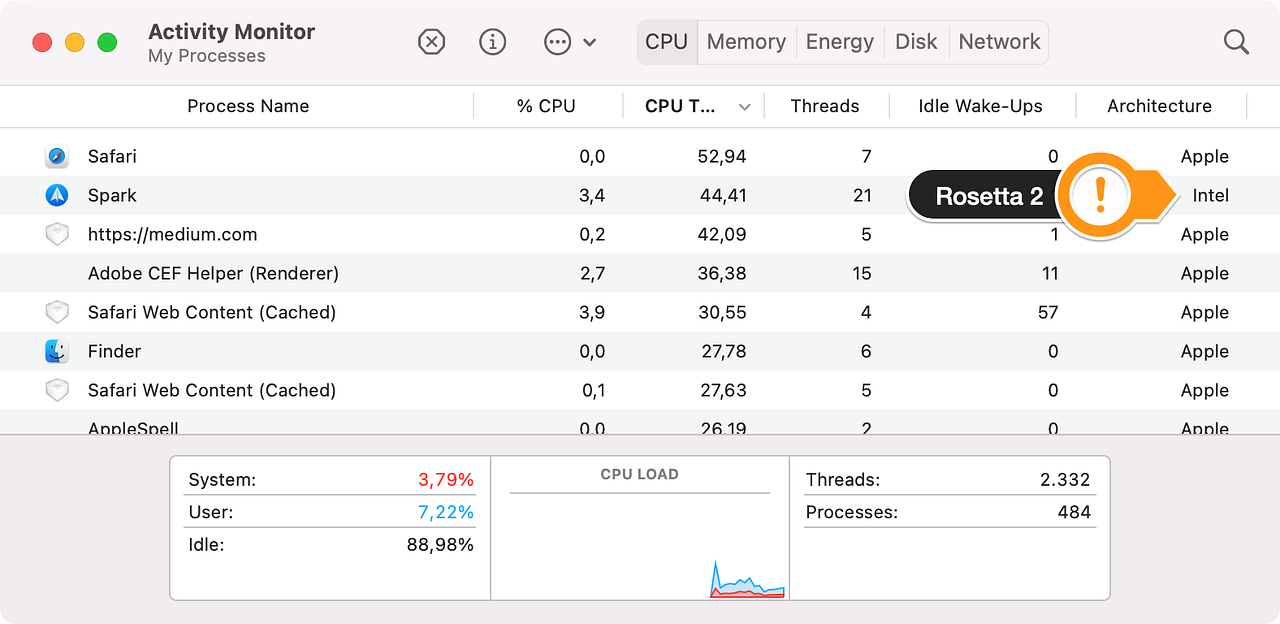Switch to the CPU tab
The width and height of the screenshot is (1280, 624).
click(667, 42)
